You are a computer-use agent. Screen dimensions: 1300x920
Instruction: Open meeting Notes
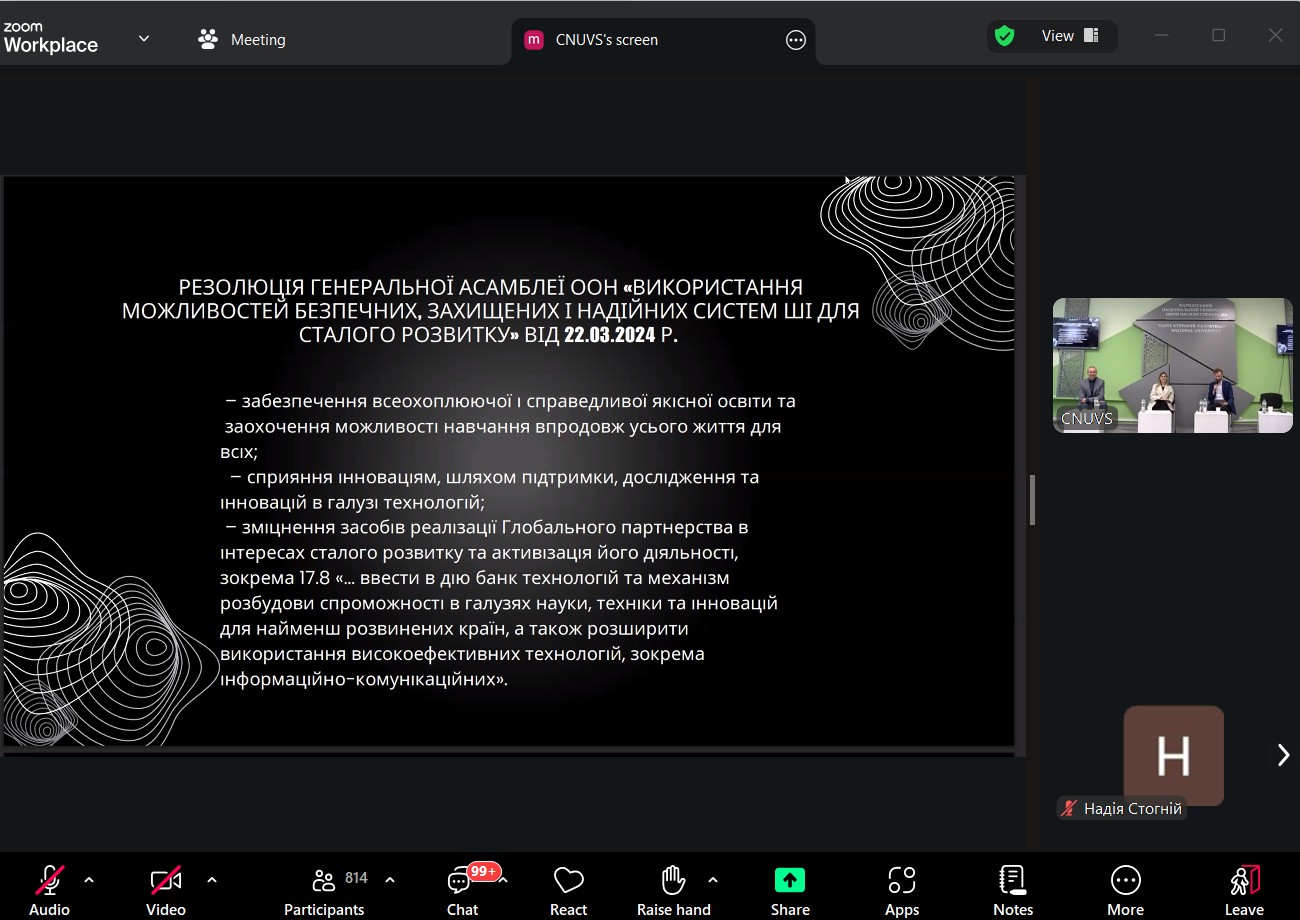click(1012, 888)
